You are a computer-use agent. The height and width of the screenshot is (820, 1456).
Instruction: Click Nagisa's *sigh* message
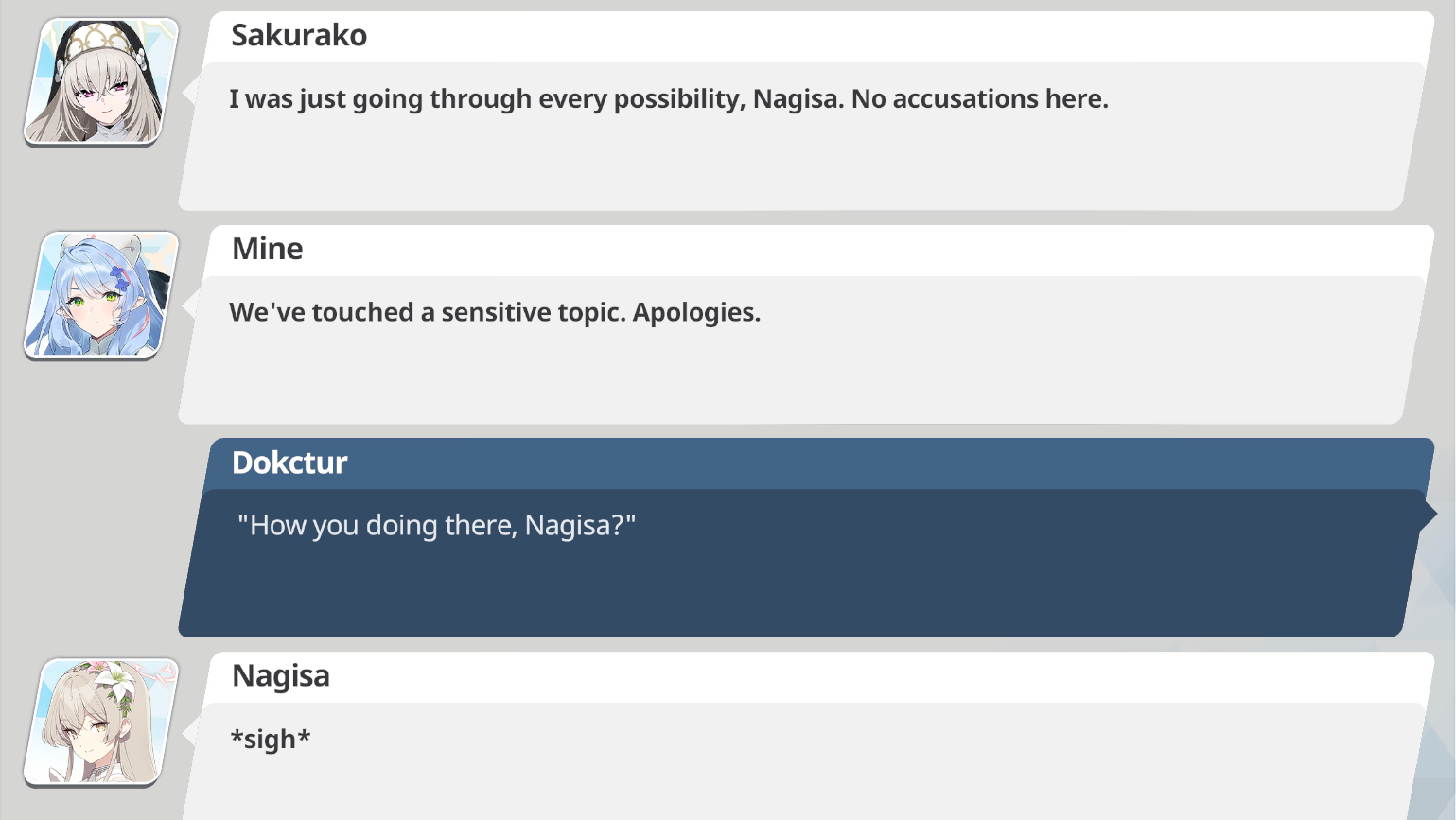pos(271,739)
